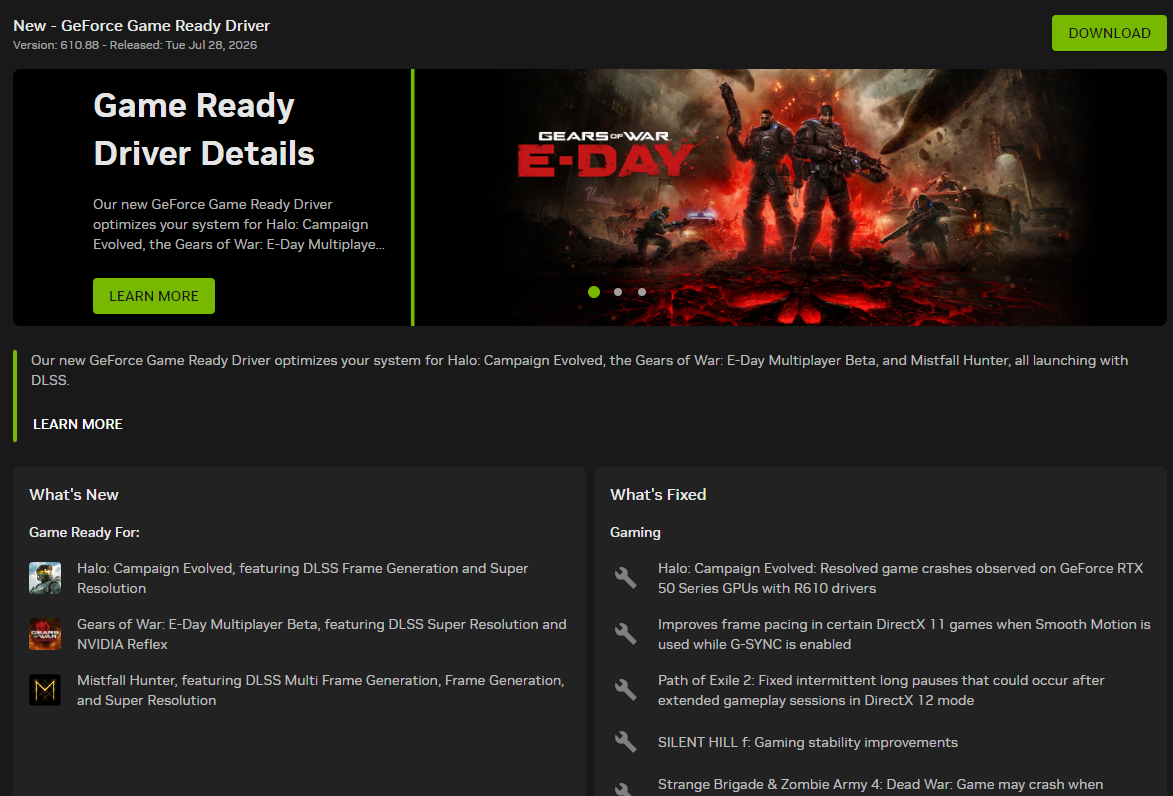Click Game Ready Driver Details banner heading

pos(203,129)
